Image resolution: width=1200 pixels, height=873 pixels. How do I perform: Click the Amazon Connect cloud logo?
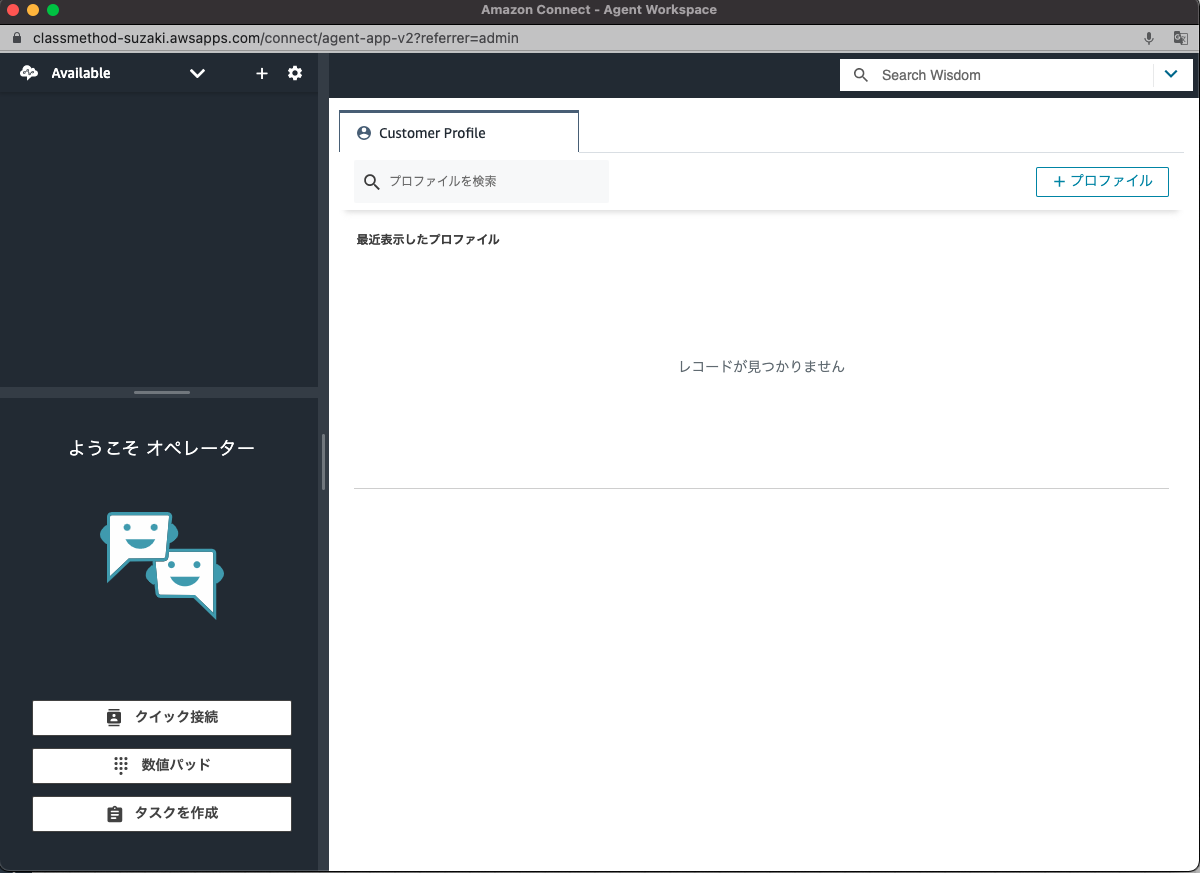pos(27,72)
